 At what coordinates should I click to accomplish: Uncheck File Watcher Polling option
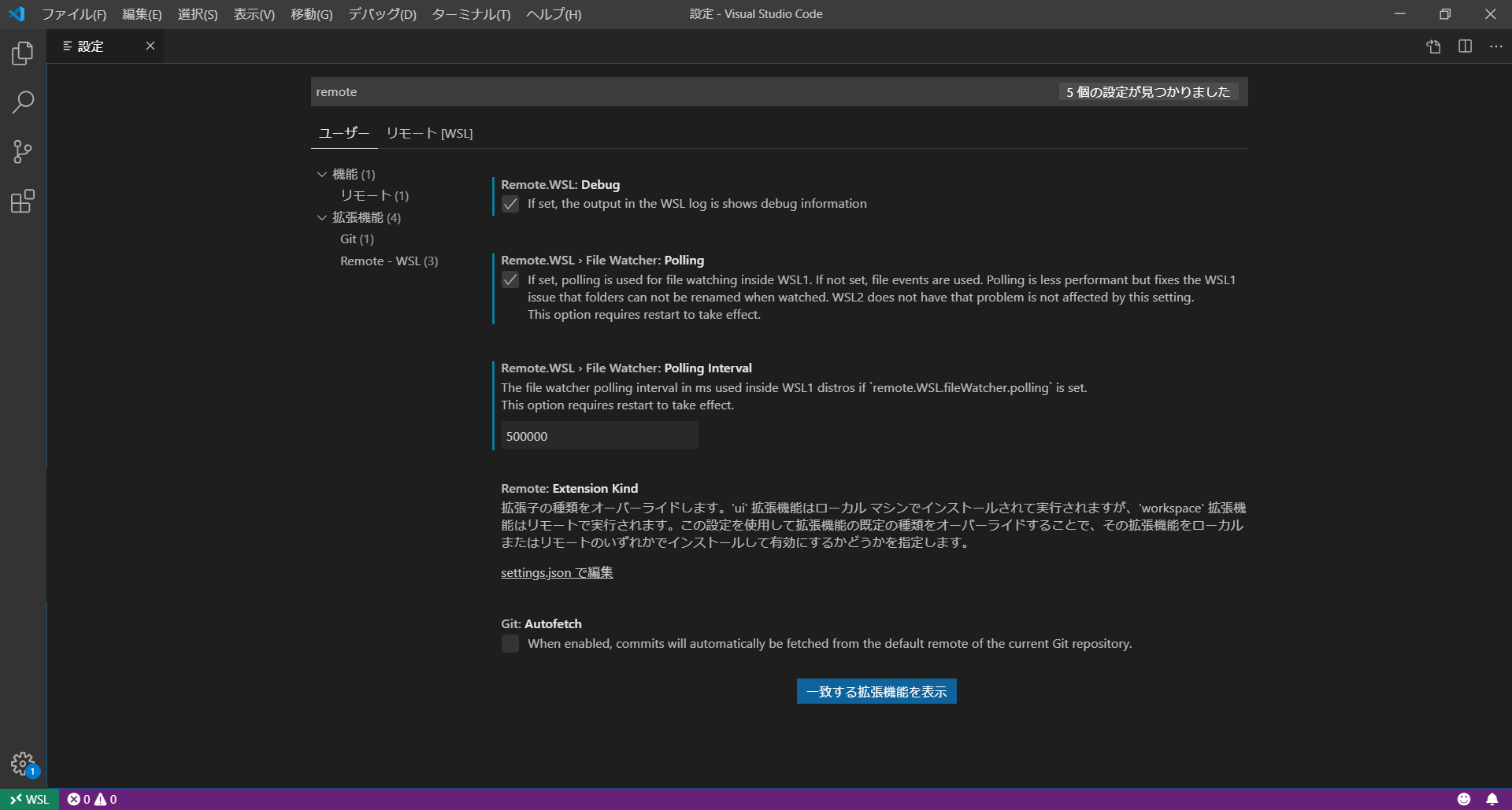(510, 279)
